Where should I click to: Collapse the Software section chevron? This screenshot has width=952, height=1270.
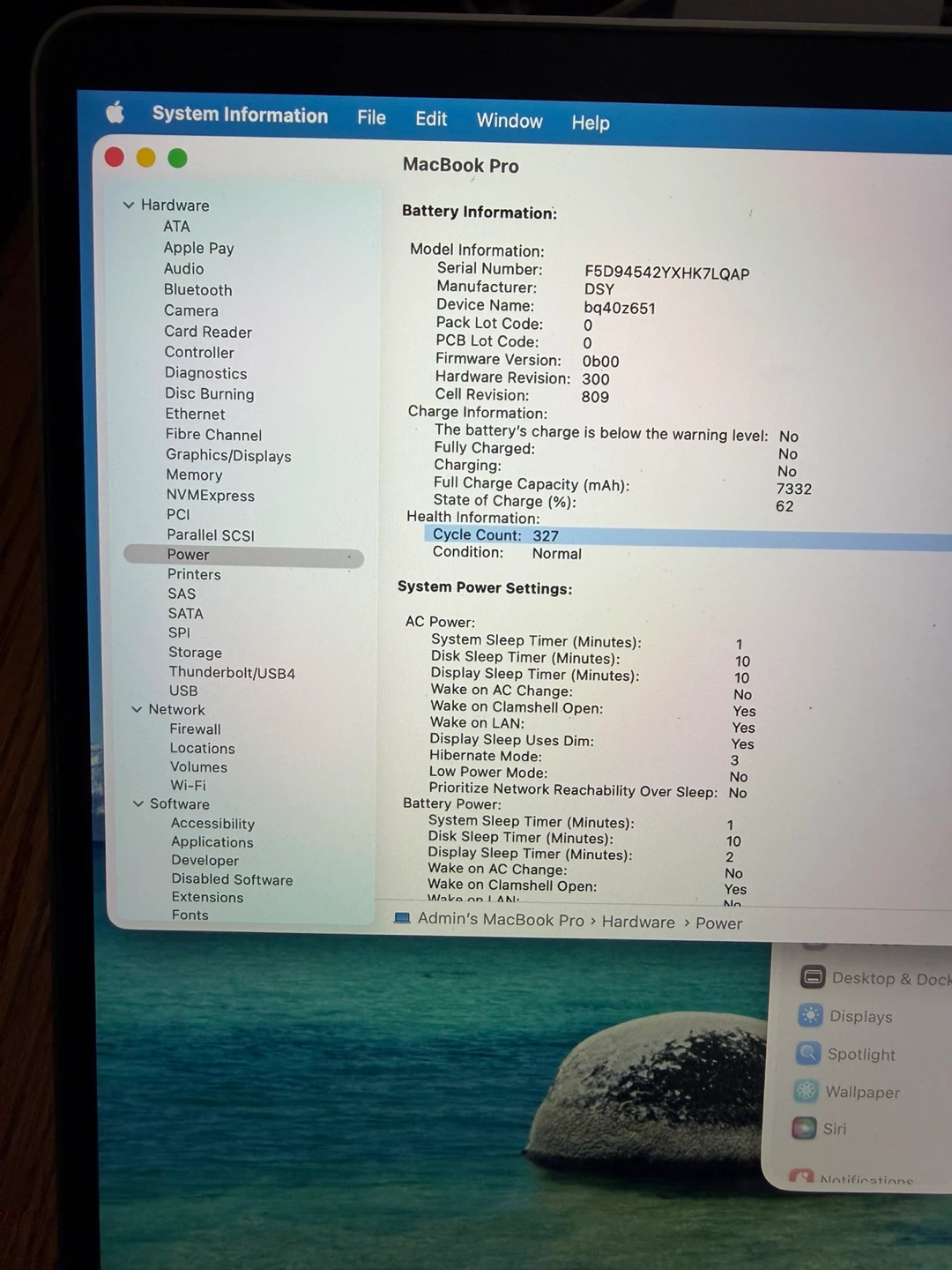138,803
